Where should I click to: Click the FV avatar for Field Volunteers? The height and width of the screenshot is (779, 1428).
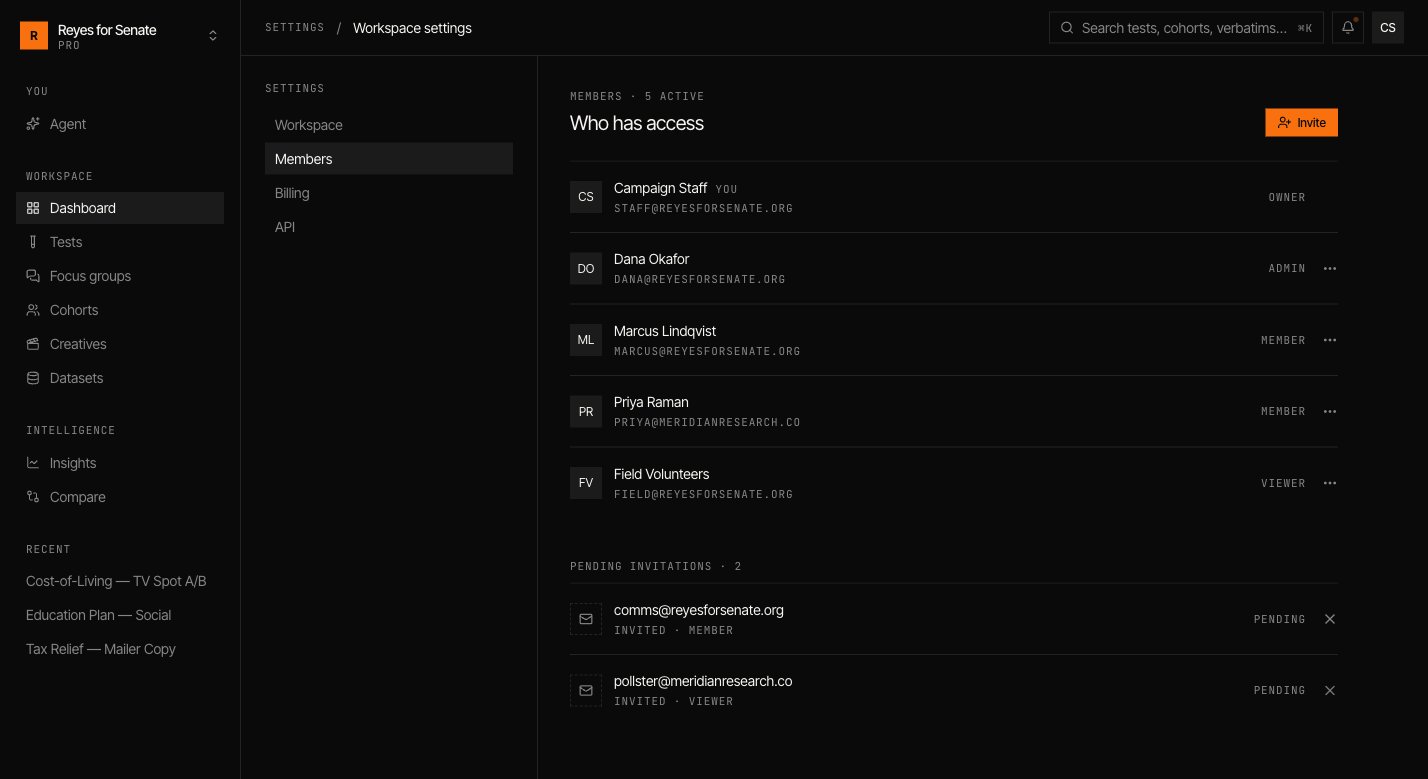click(x=586, y=483)
